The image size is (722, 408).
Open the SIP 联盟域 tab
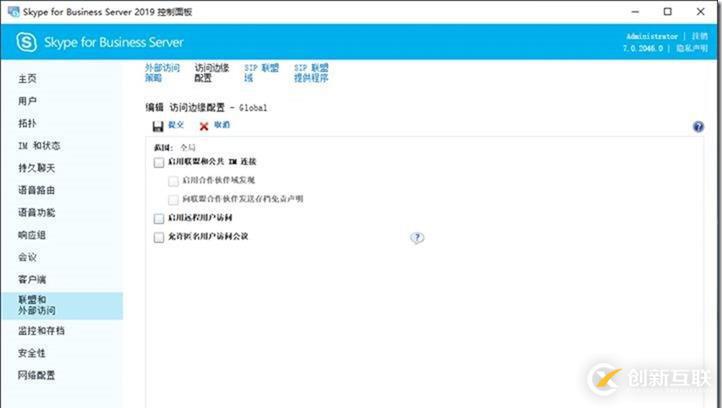[262, 73]
